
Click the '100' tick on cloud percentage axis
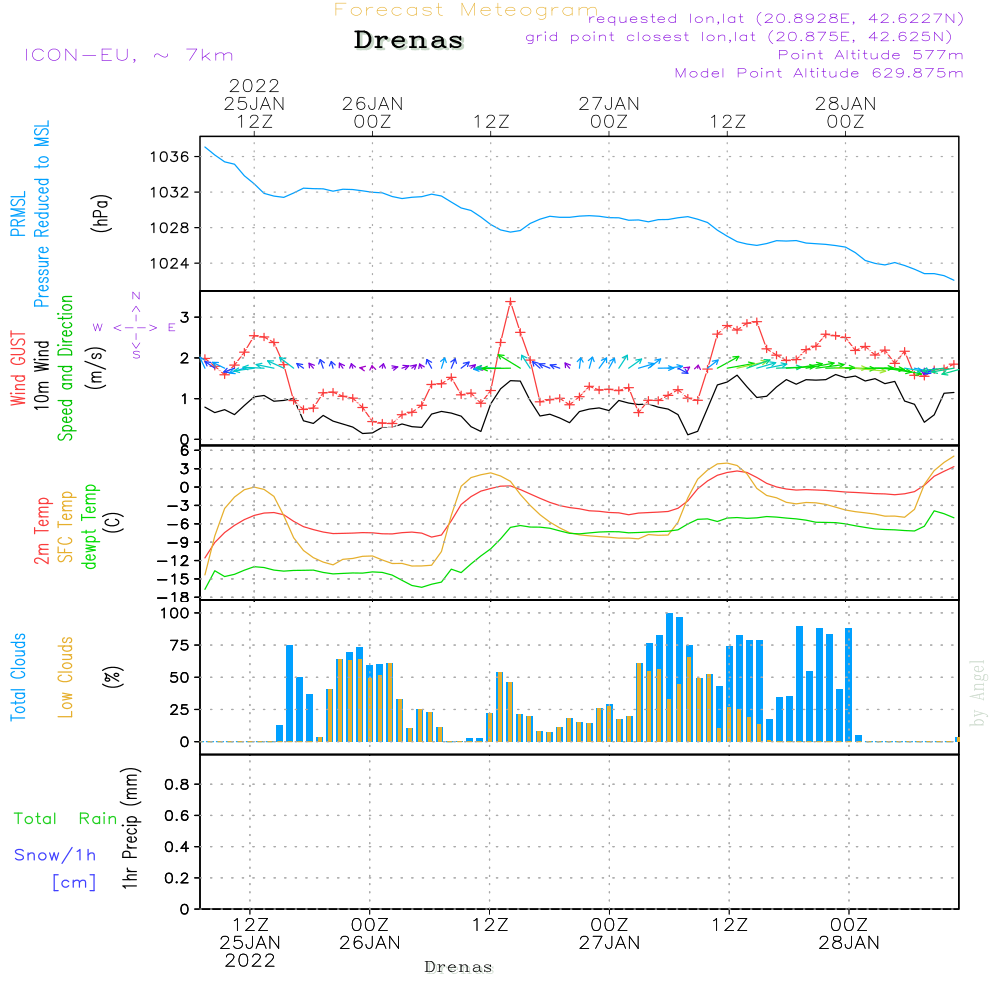pyautogui.click(x=175, y=613)
